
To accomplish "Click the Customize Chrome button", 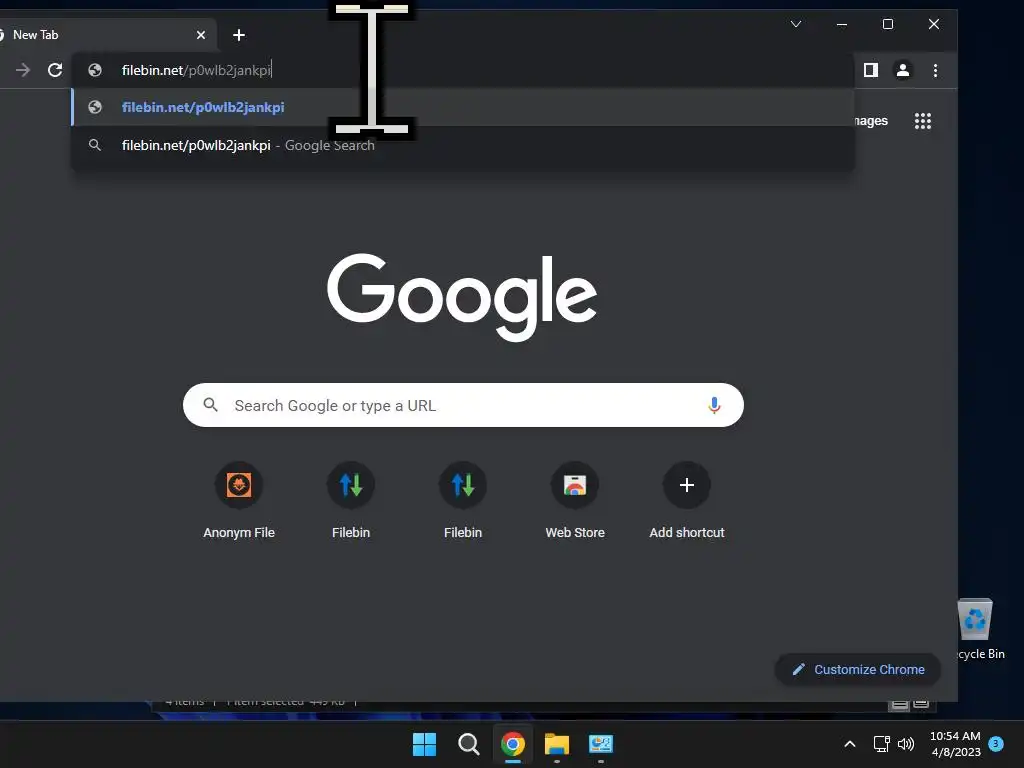I will tap(857, 669).
